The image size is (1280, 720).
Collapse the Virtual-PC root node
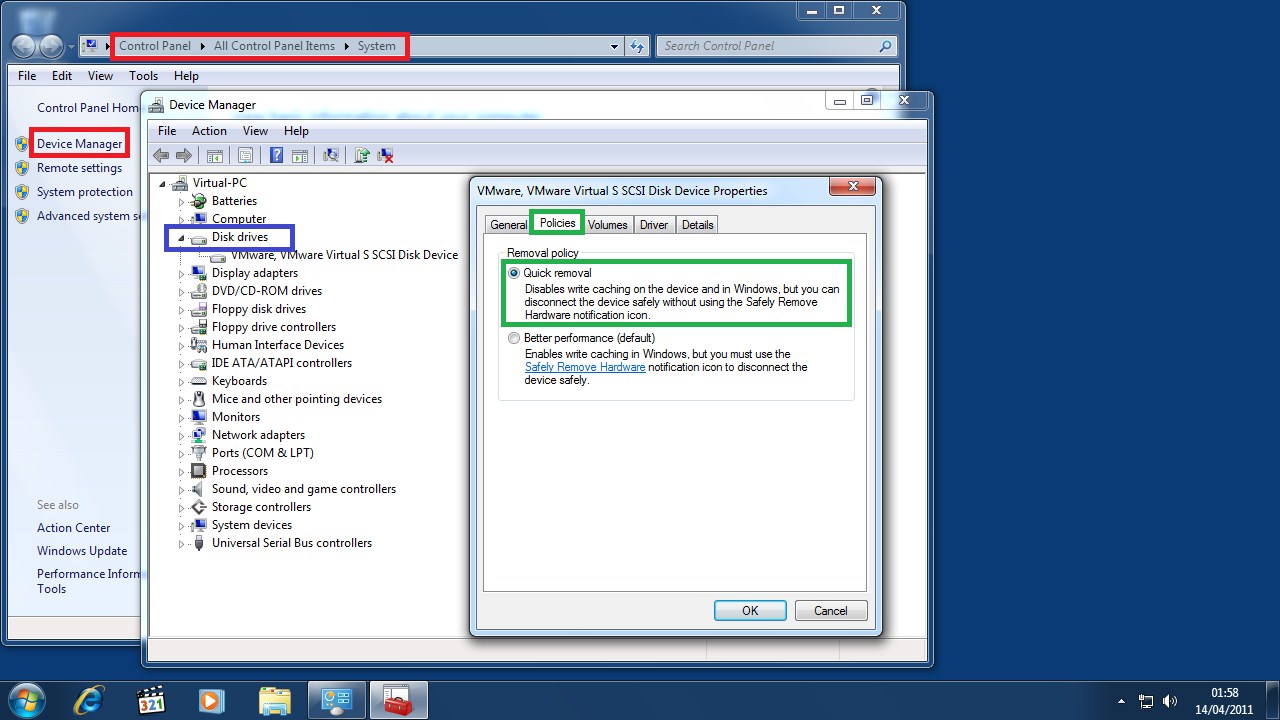[163, 184]
